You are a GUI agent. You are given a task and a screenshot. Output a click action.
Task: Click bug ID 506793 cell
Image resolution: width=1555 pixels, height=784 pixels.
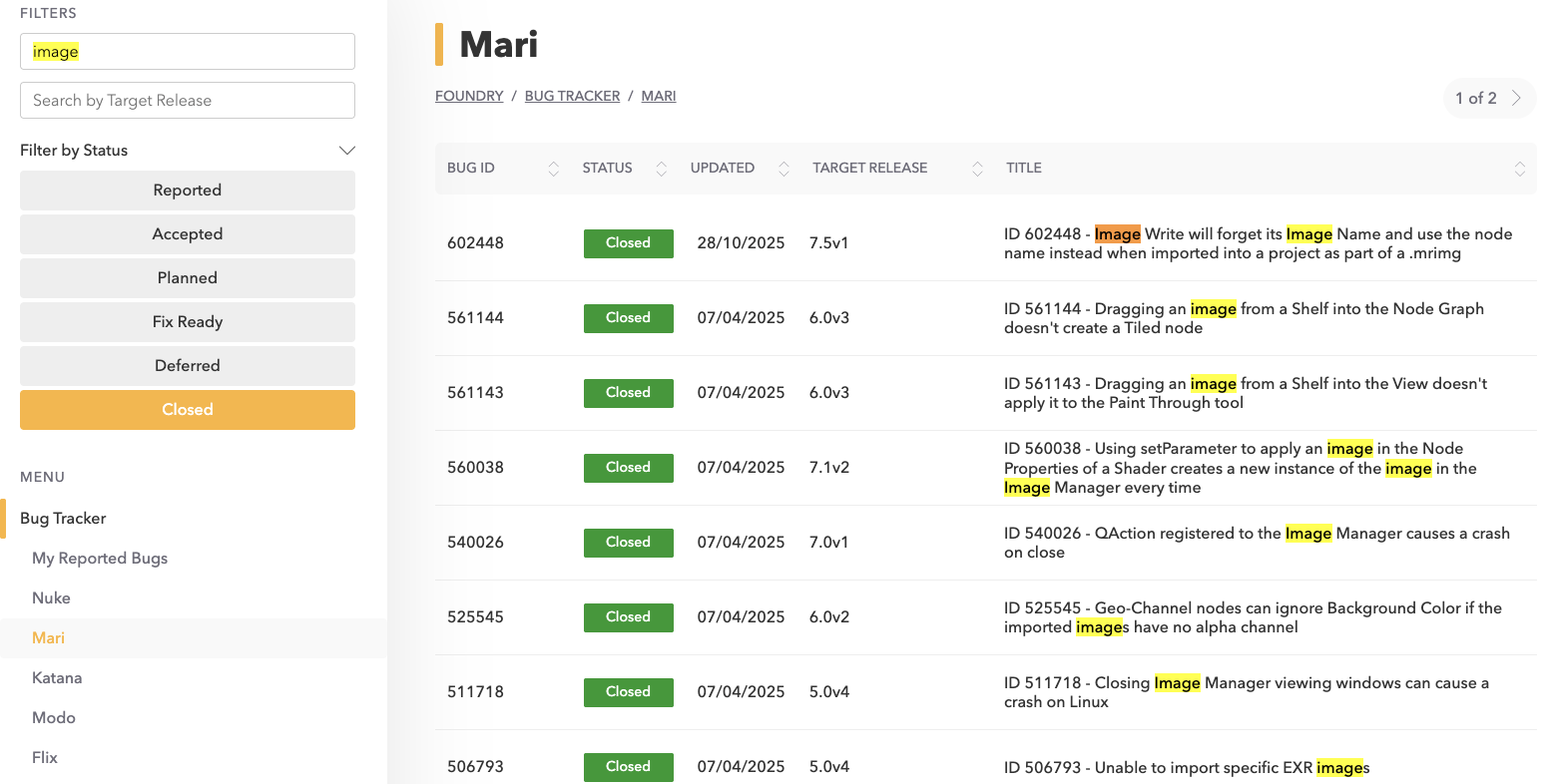tap(476, 767)
